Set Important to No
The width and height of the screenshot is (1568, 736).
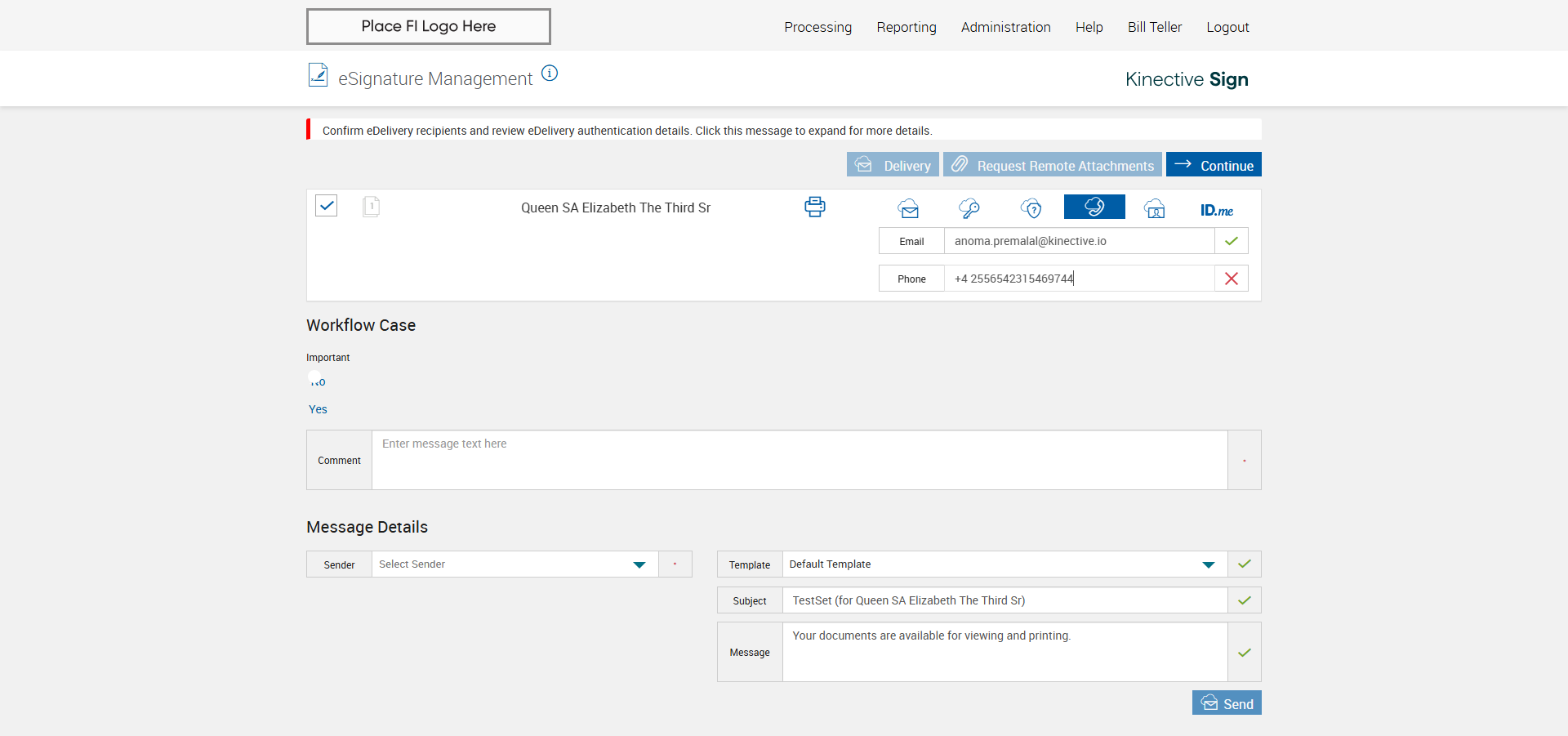tap(317, 381)
